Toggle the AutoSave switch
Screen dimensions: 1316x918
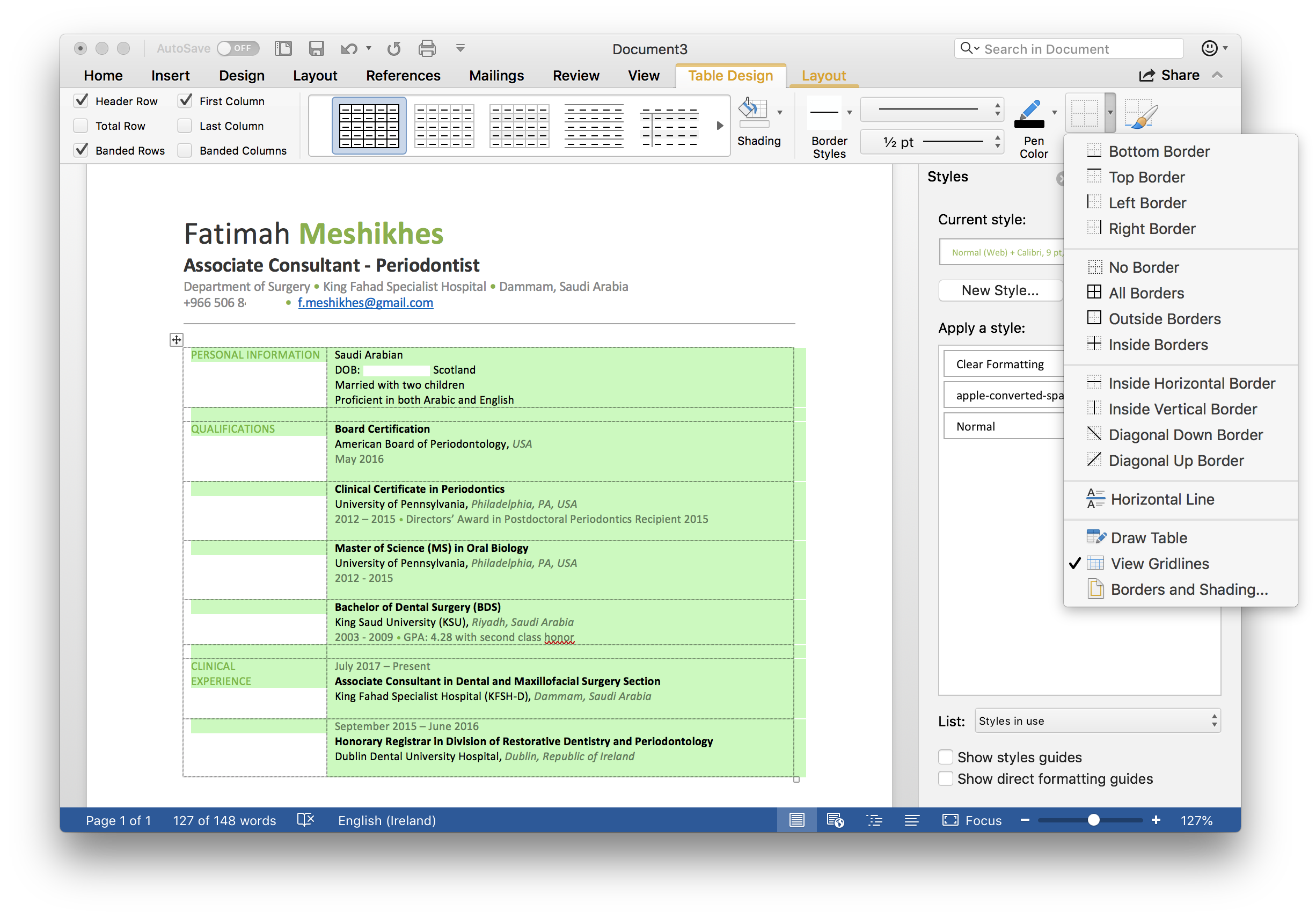238,48
